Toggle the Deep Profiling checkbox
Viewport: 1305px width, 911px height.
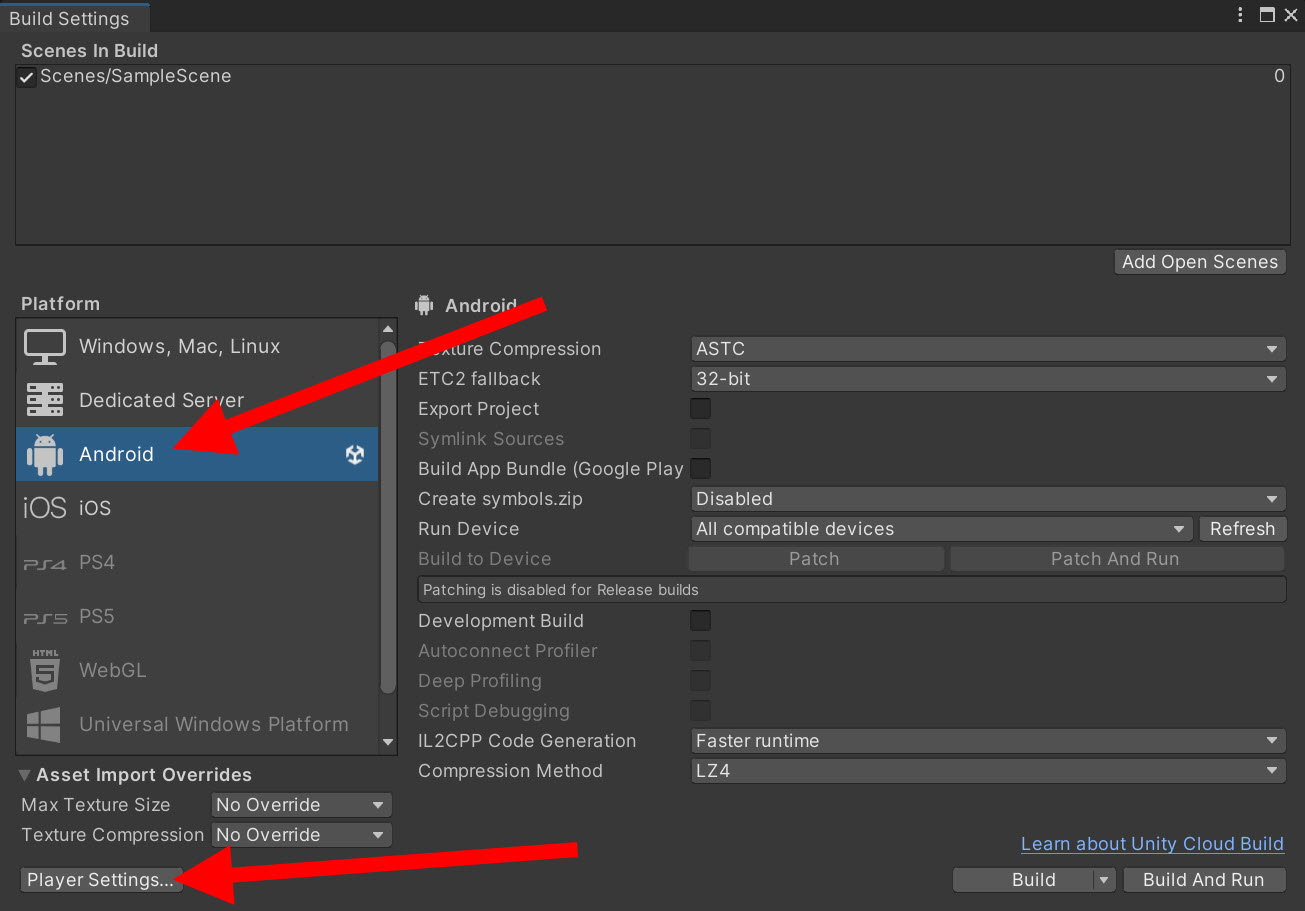(701, 680)
